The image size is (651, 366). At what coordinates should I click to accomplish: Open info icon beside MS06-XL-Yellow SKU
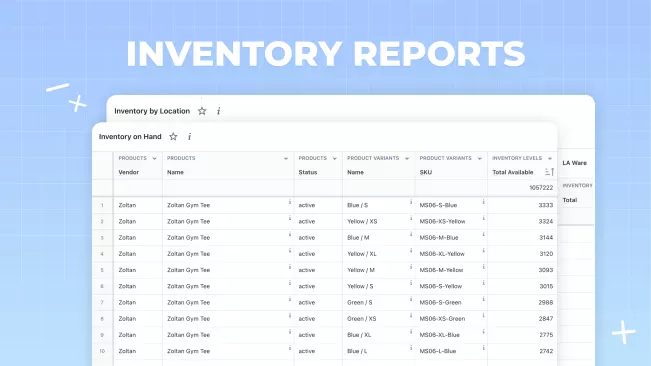[483, 251]
